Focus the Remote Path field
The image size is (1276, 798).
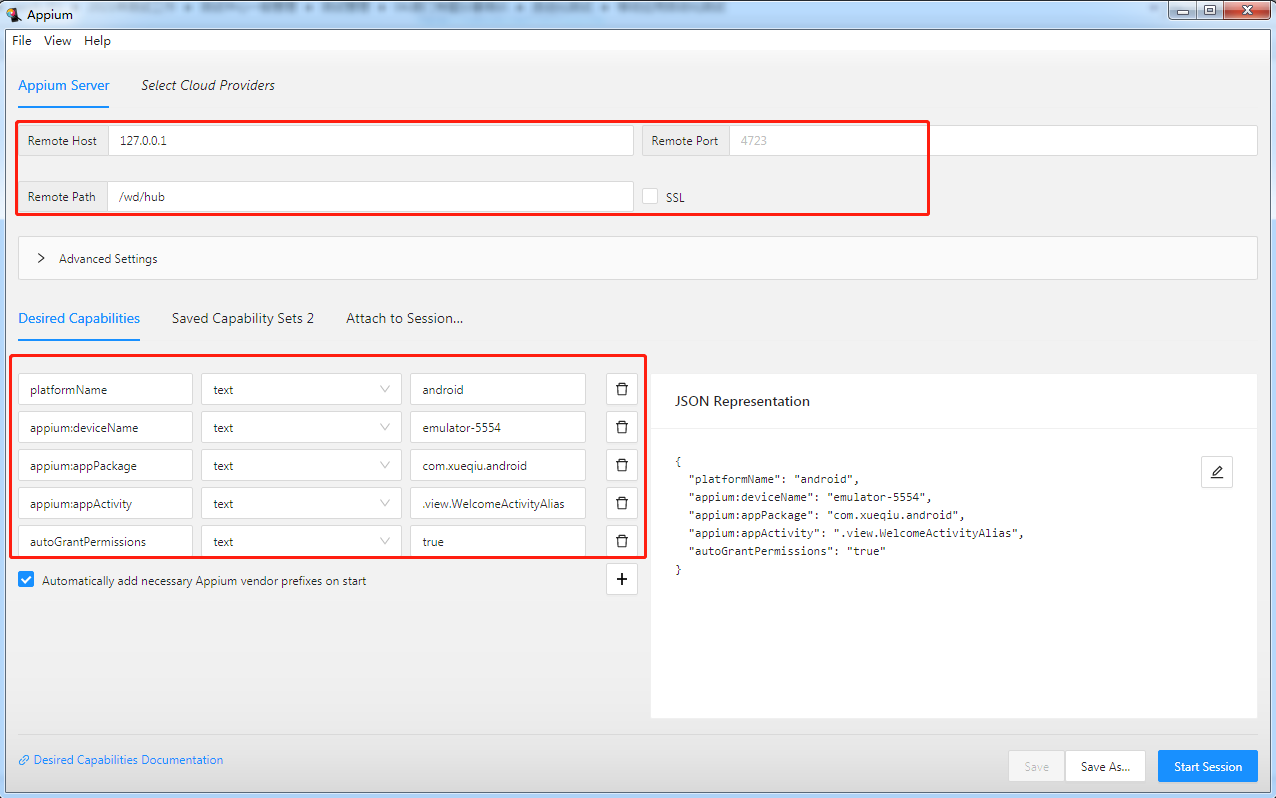coord(370,197)
